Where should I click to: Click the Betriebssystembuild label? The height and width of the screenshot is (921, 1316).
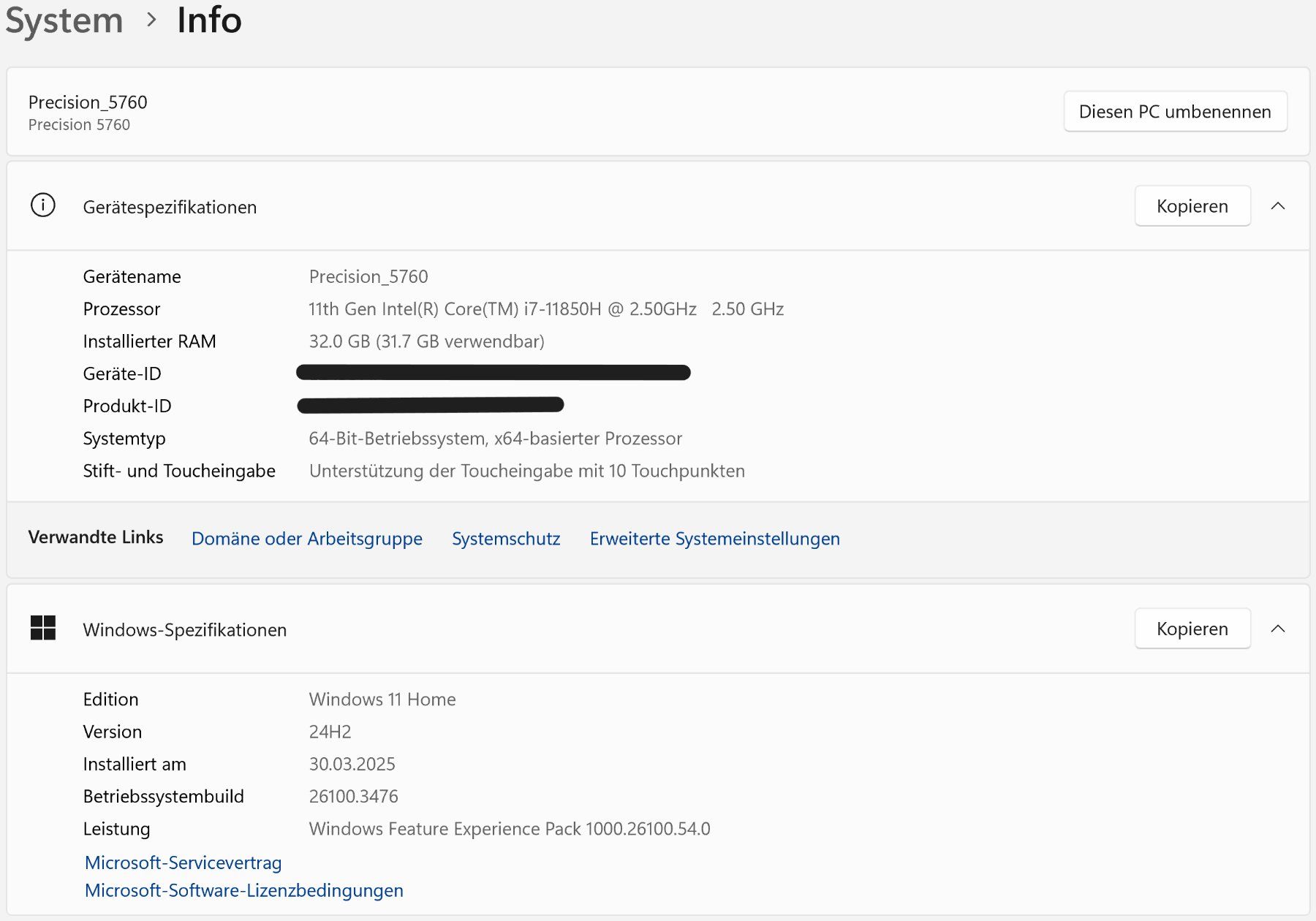coord(164,796)
